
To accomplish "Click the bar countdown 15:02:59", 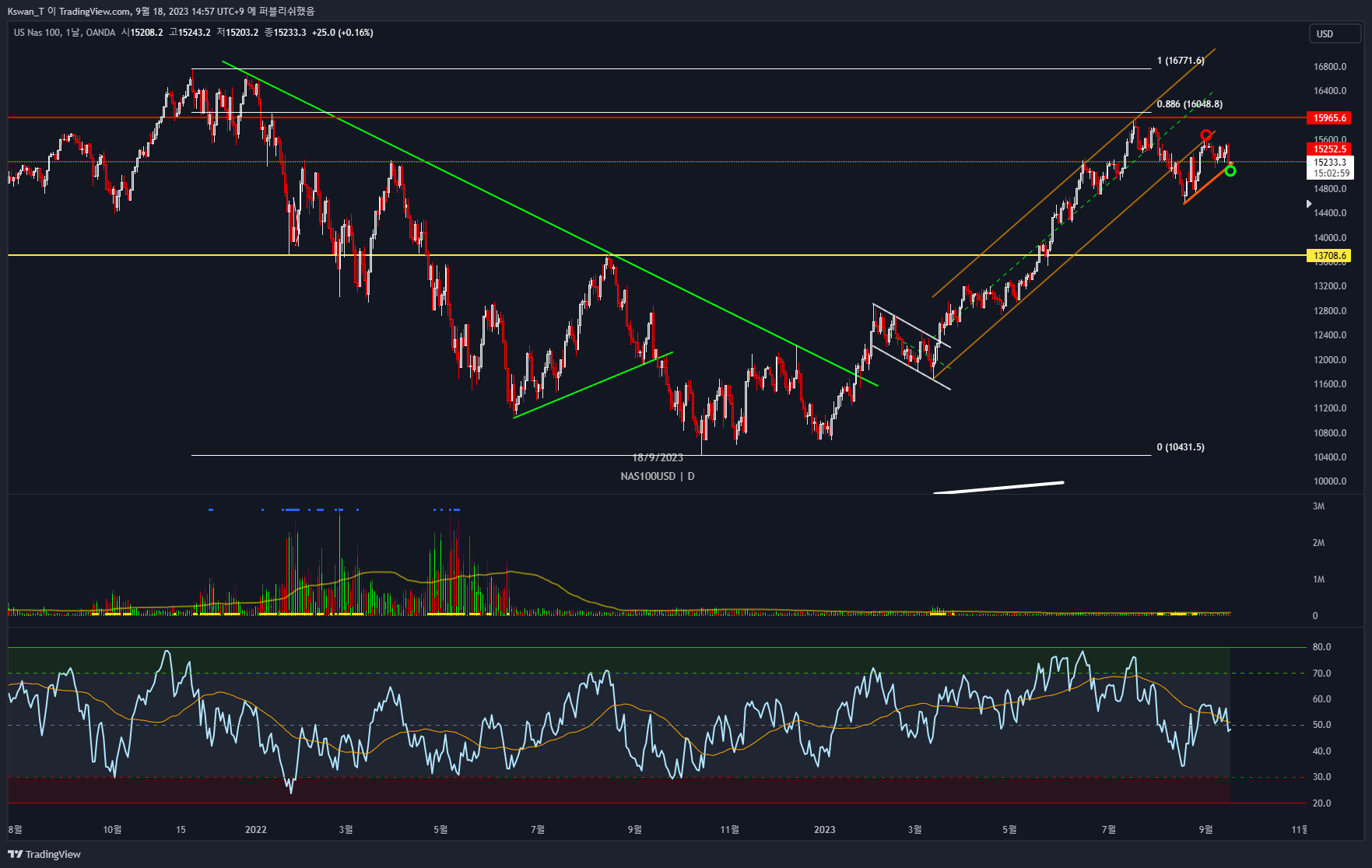I will pyautogui.click(x=1332, y=173).
